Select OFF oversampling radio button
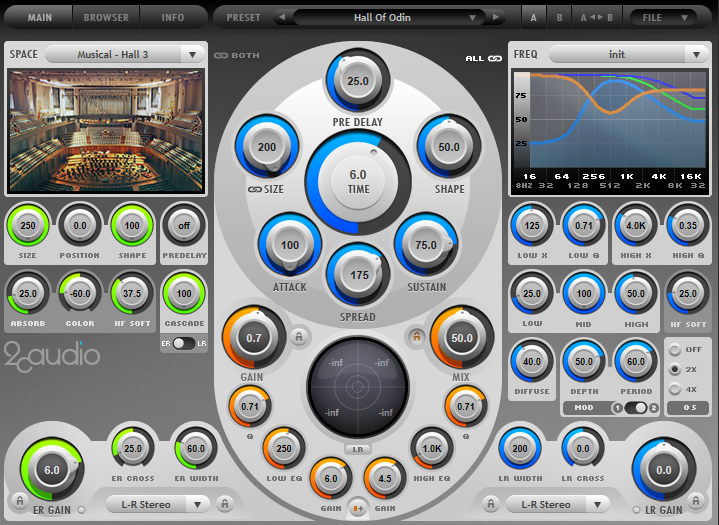This screenshot has height=525, width=719. click(x=675, y=349)
